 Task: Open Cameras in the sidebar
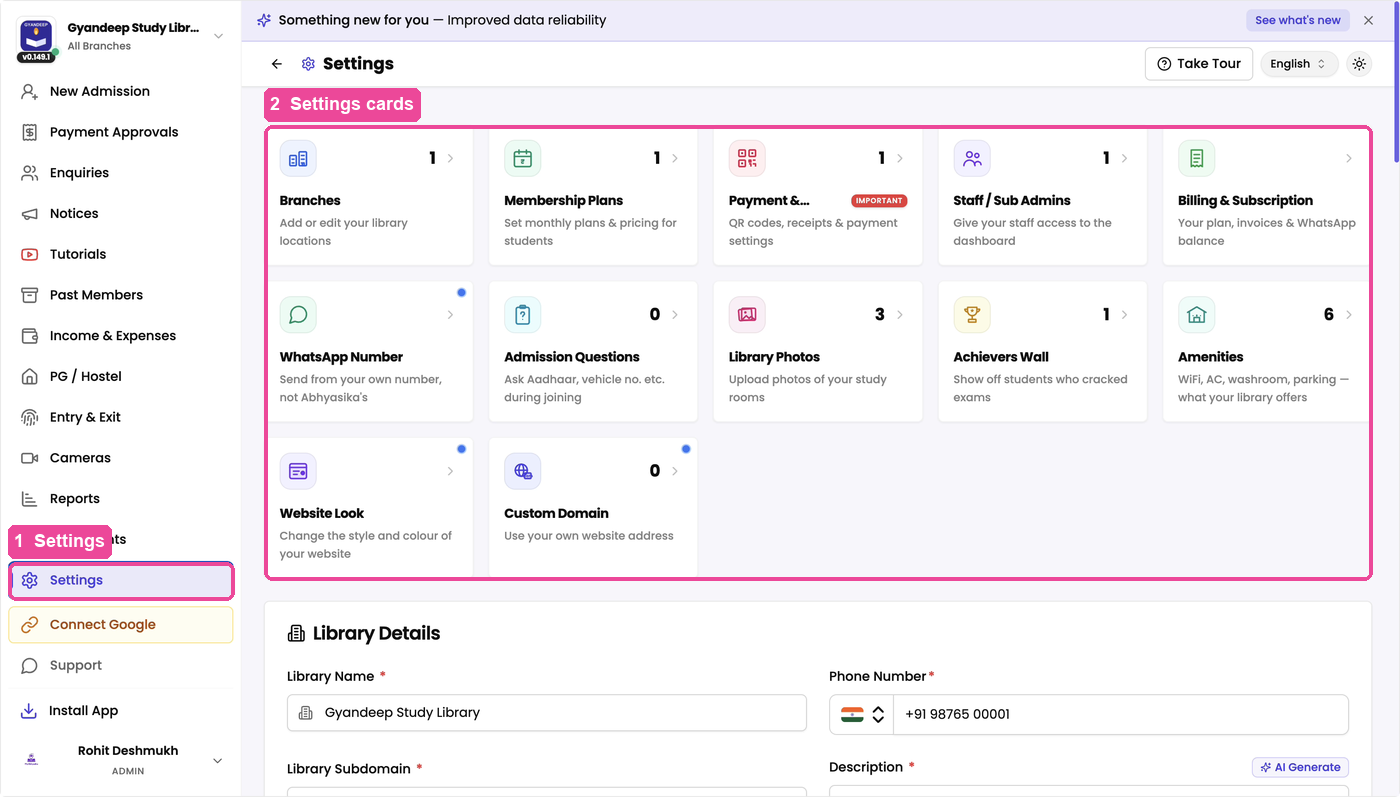click(121, 458)
